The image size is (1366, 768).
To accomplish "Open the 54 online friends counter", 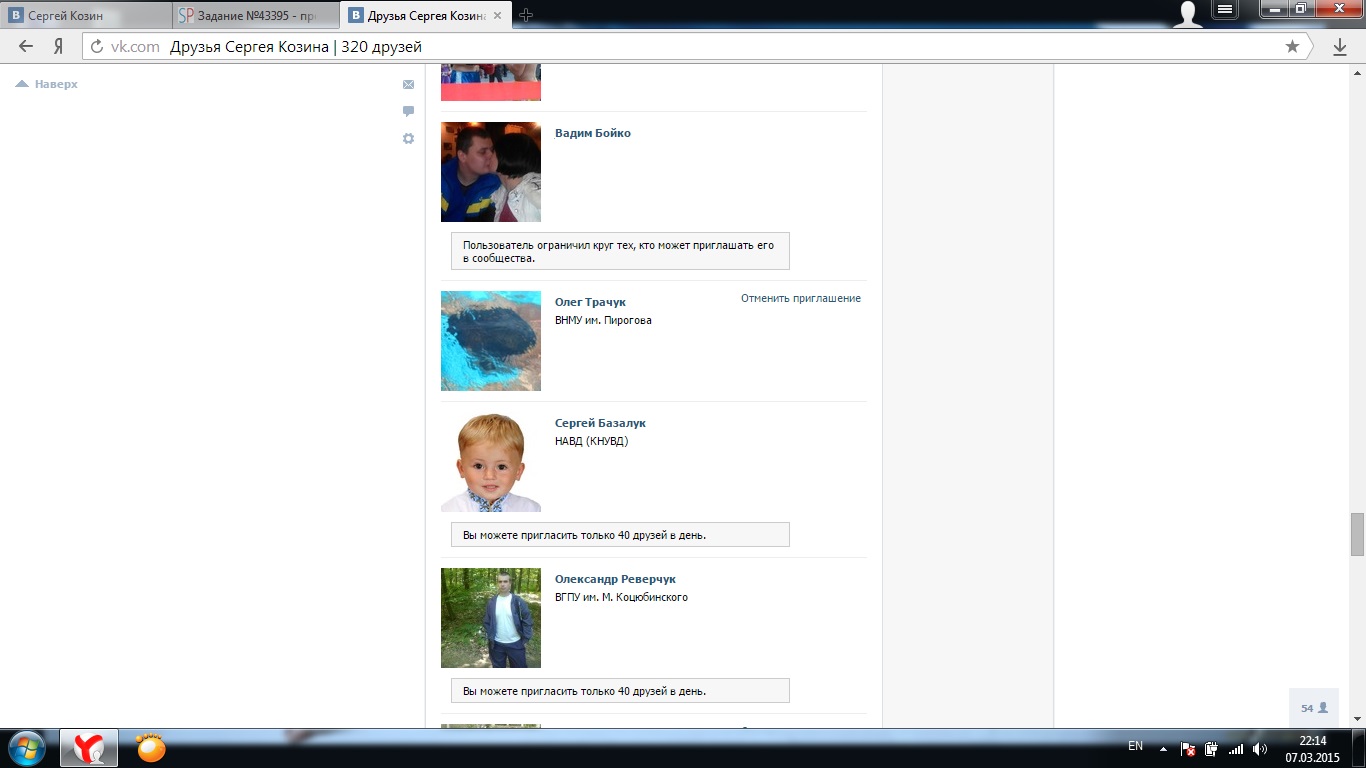I will (1314, 708).
